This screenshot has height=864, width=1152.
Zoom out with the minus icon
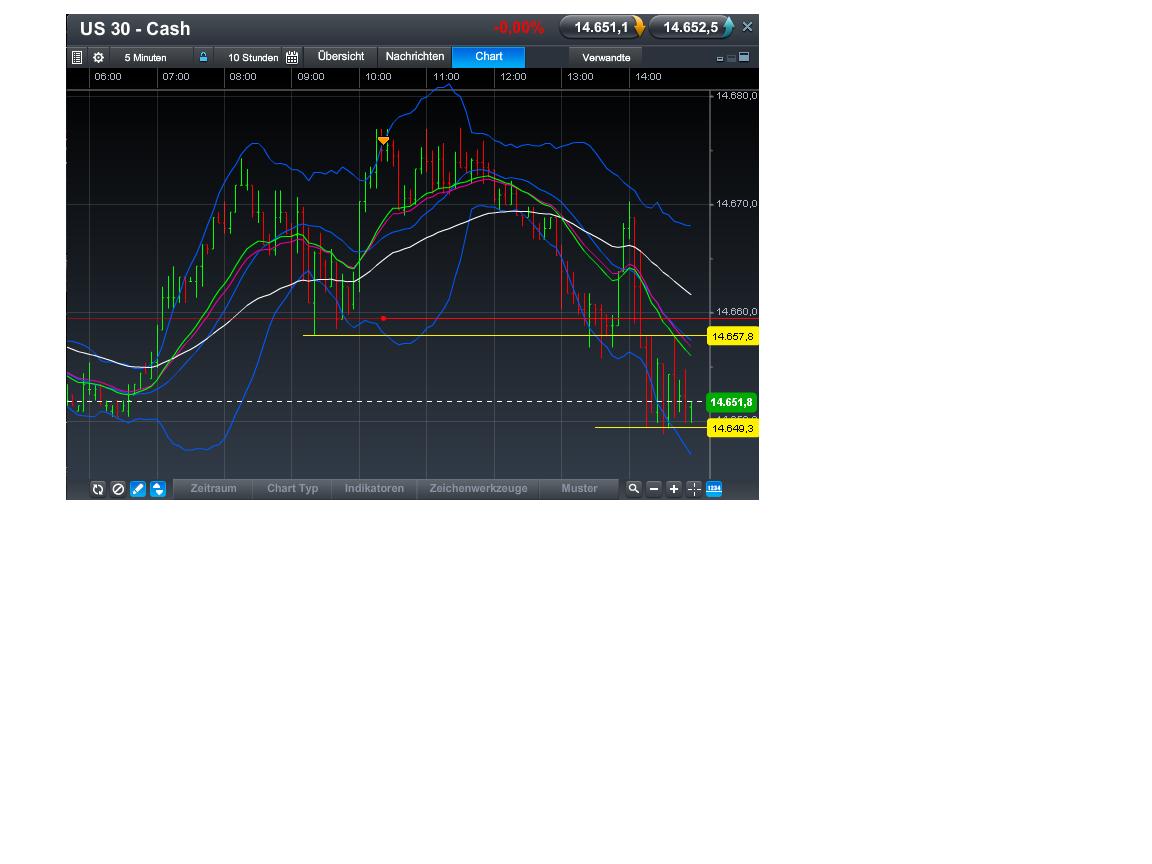654,489
